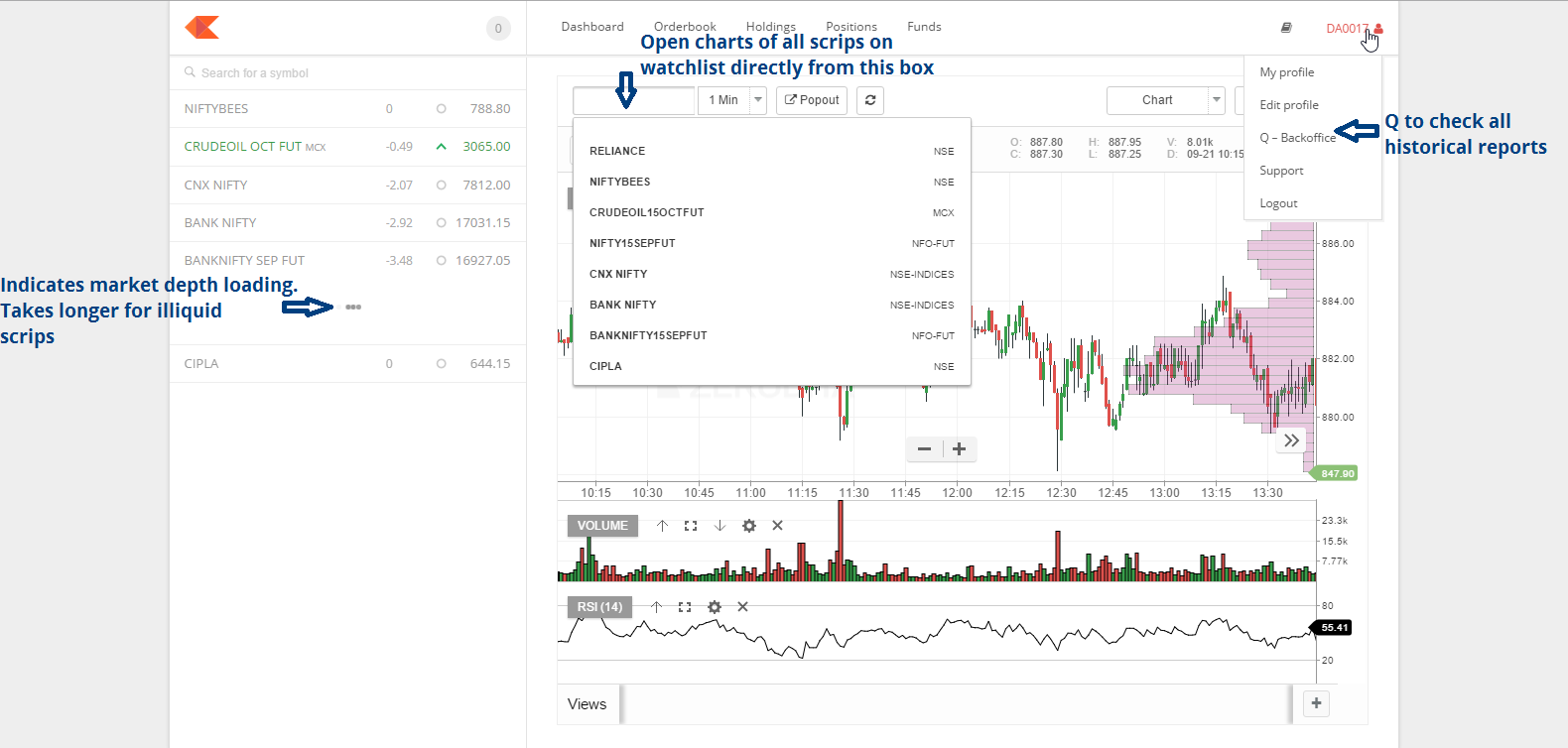
Task: Pick BANK NIFTY NSE-INDICES in dropdown list
Action: click(772, 306)
